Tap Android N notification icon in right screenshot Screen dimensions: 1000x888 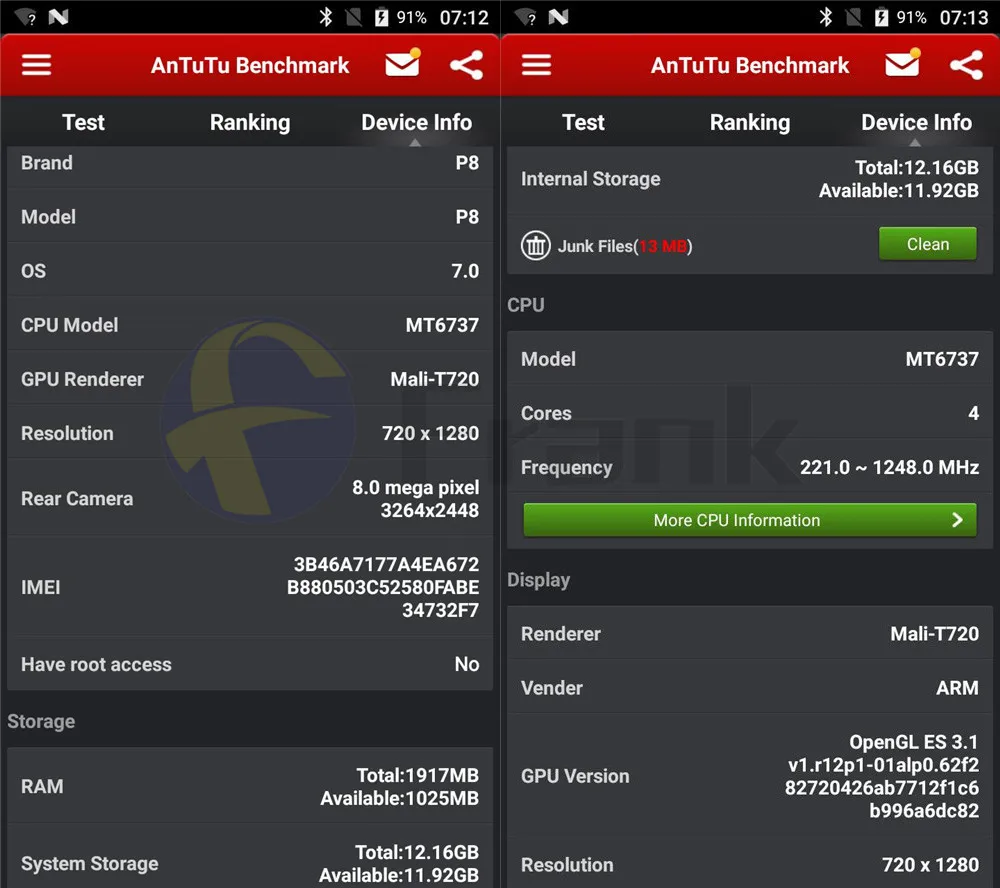558,17
